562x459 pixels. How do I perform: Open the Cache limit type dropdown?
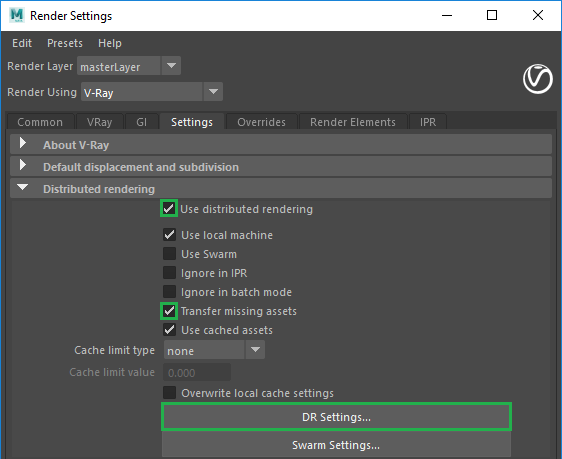(x=214, y=350)
